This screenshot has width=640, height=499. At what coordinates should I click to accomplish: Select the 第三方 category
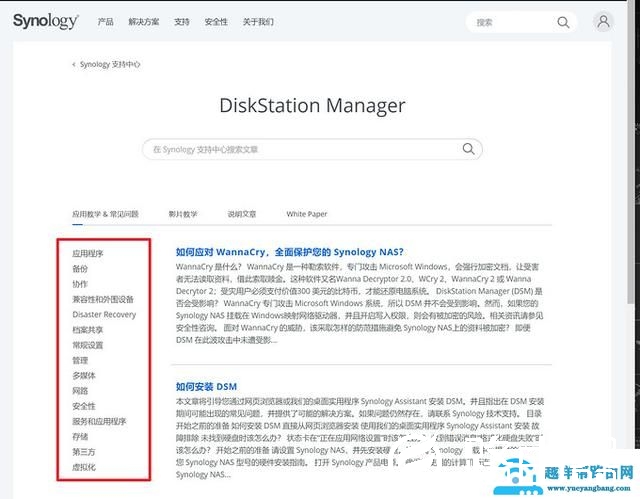(x=84, y=452)
